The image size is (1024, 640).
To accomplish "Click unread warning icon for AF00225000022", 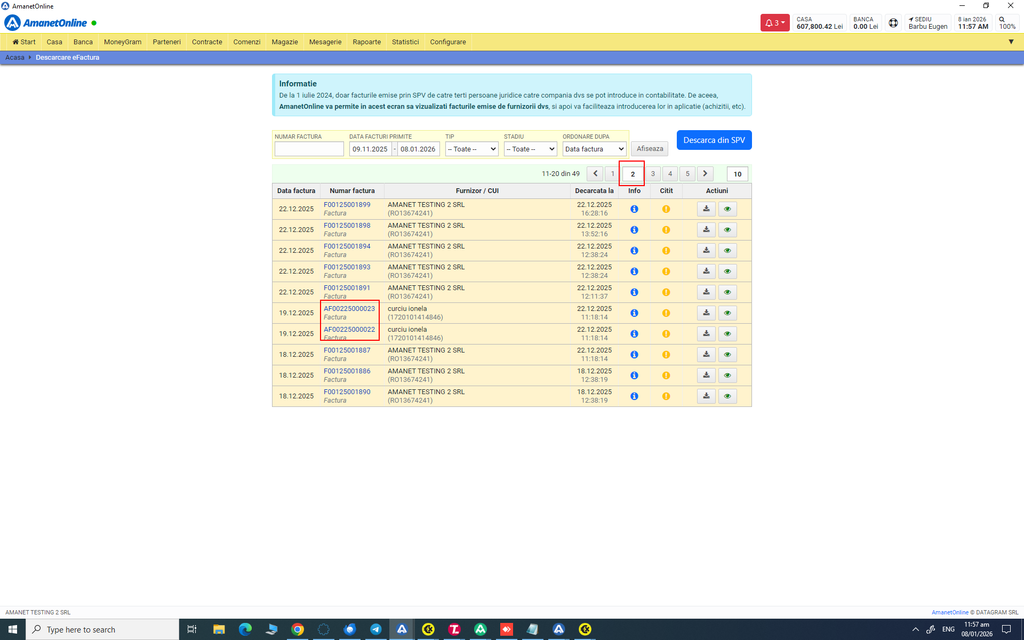I will click(x=666, y=334).
